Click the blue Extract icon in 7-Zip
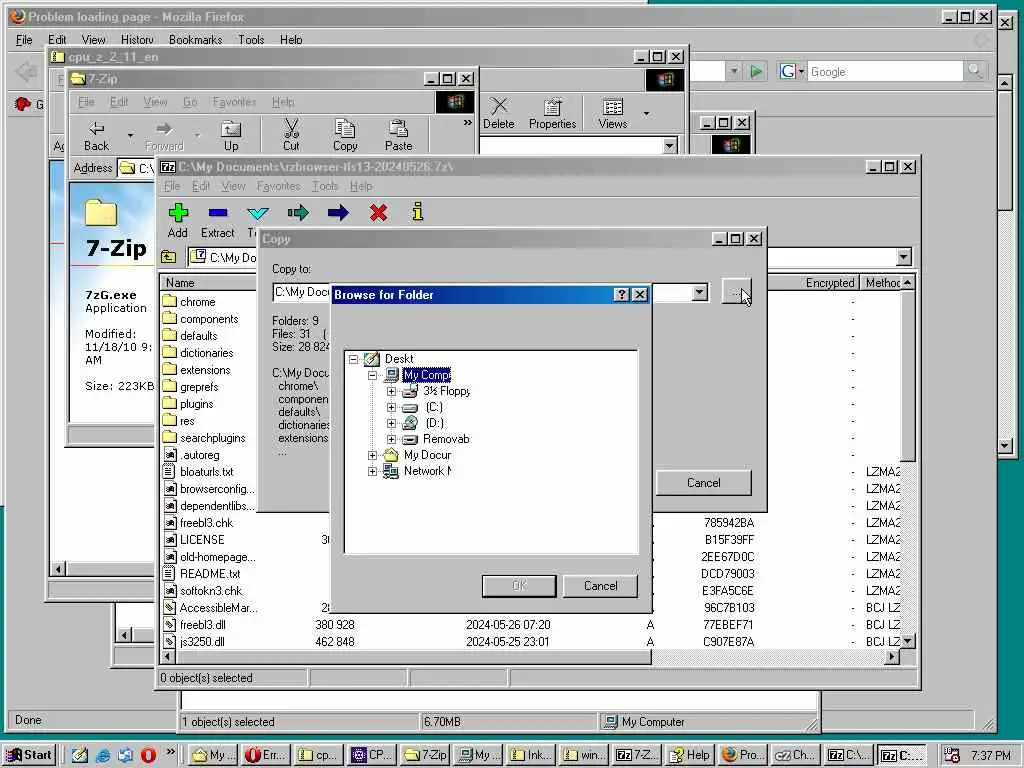This screenshot has width=1024, height=768. pos(217,220)
